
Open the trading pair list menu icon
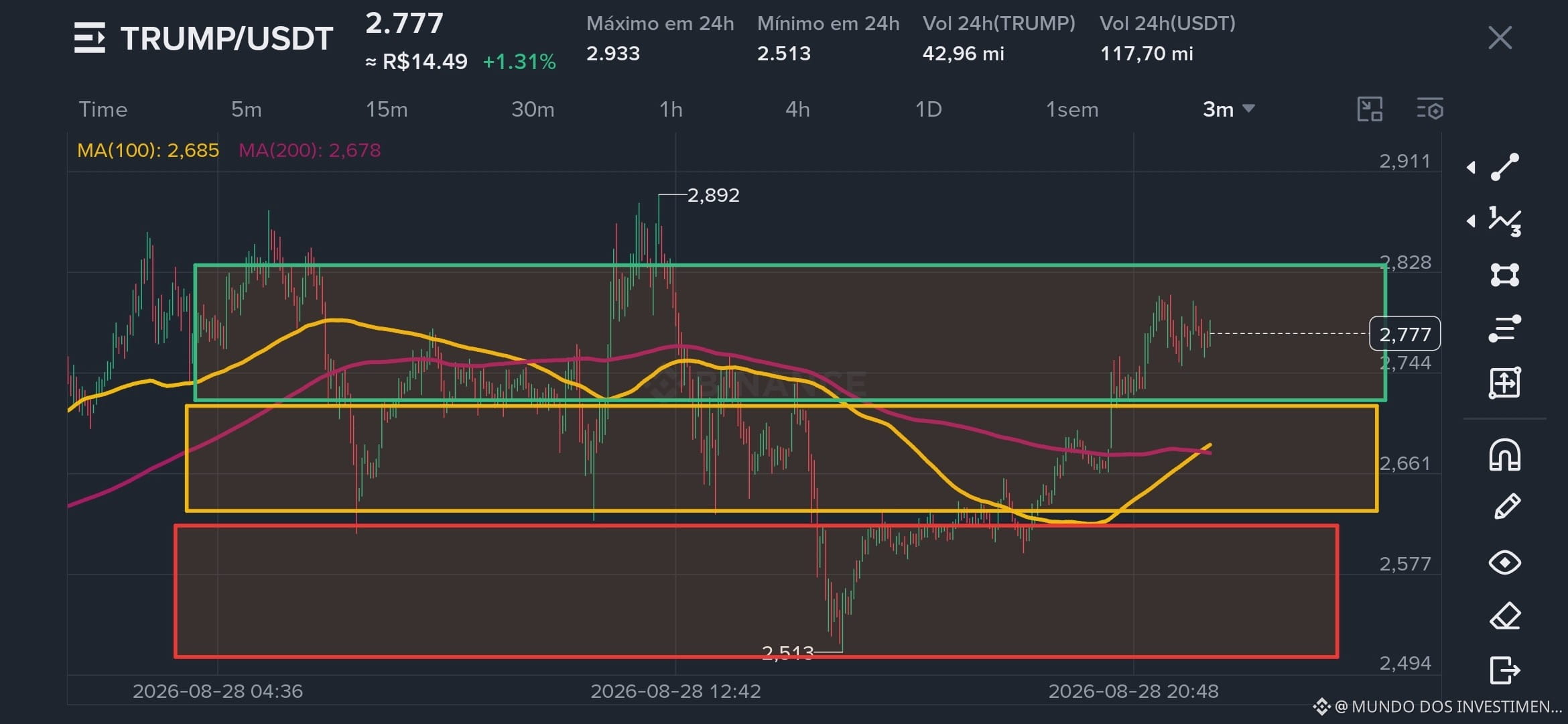click(90, 38)
